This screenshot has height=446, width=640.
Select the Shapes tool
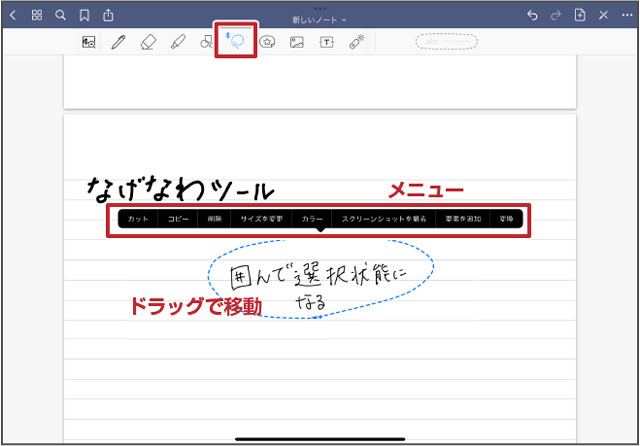tap(206, 42)
